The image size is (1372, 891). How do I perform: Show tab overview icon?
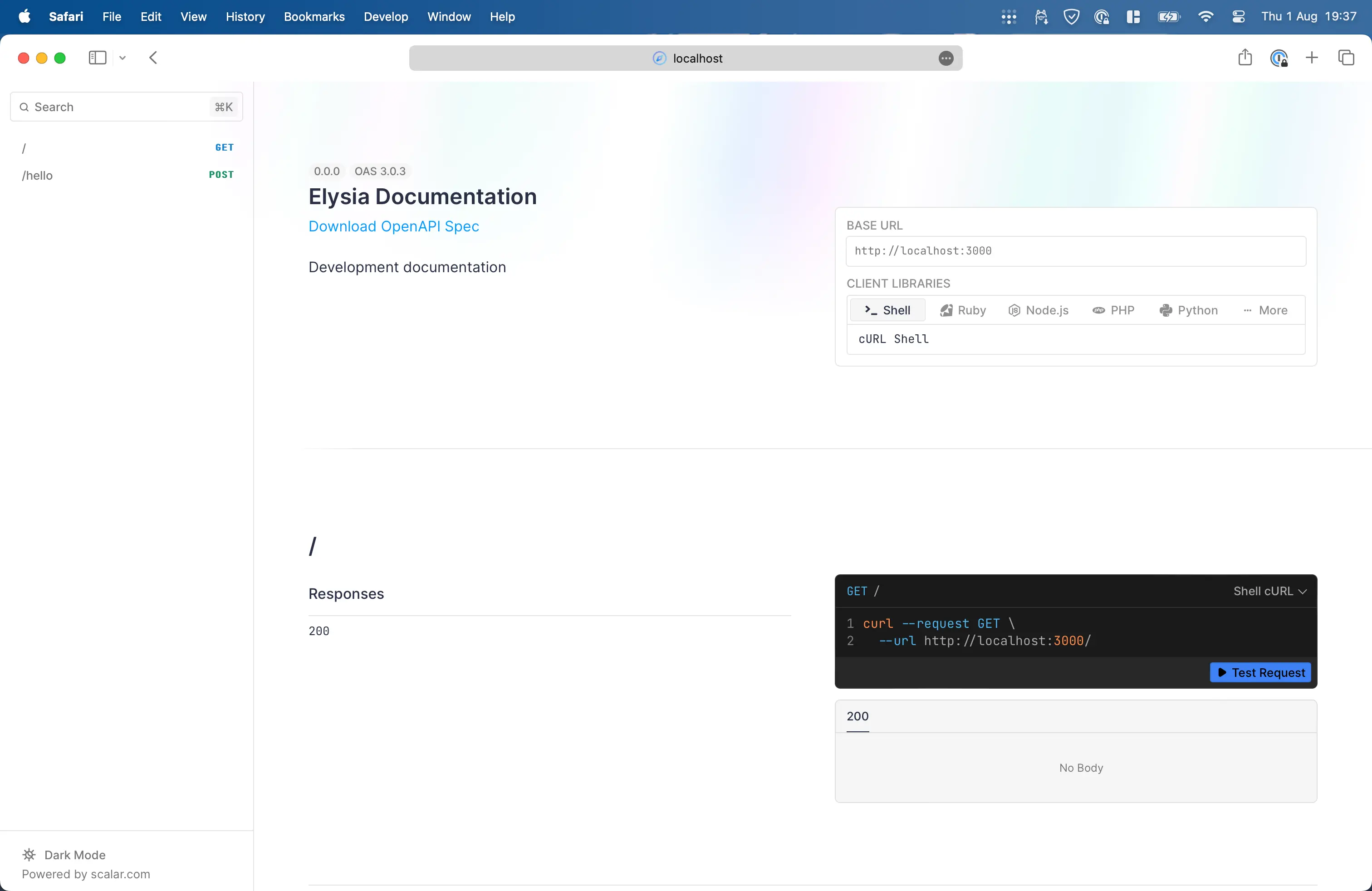click(1346, 58)
